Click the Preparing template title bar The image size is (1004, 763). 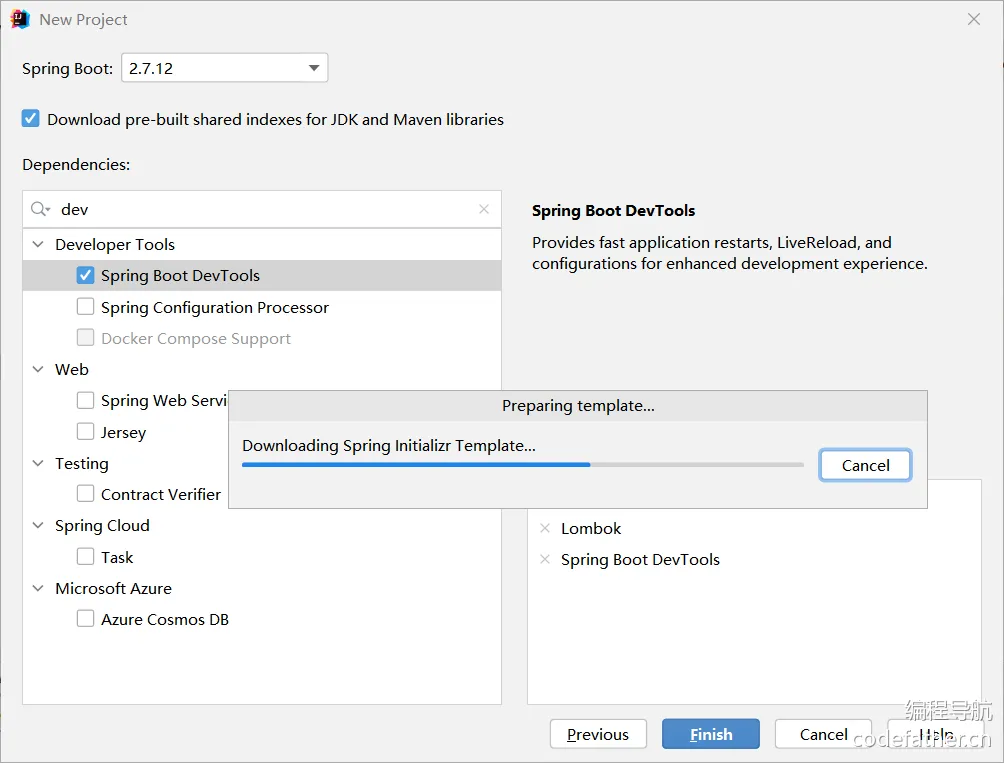[578, 406]
